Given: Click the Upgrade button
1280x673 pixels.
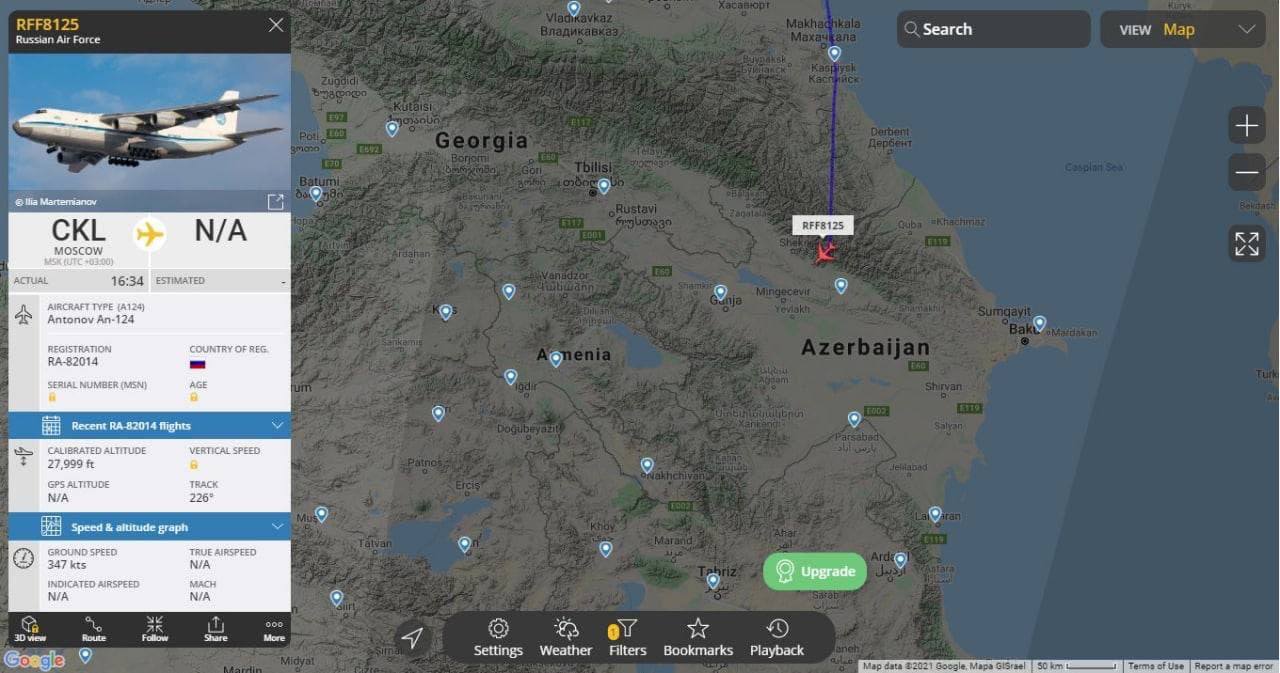Looking at the screenshot, I should [x=815, y=571].
